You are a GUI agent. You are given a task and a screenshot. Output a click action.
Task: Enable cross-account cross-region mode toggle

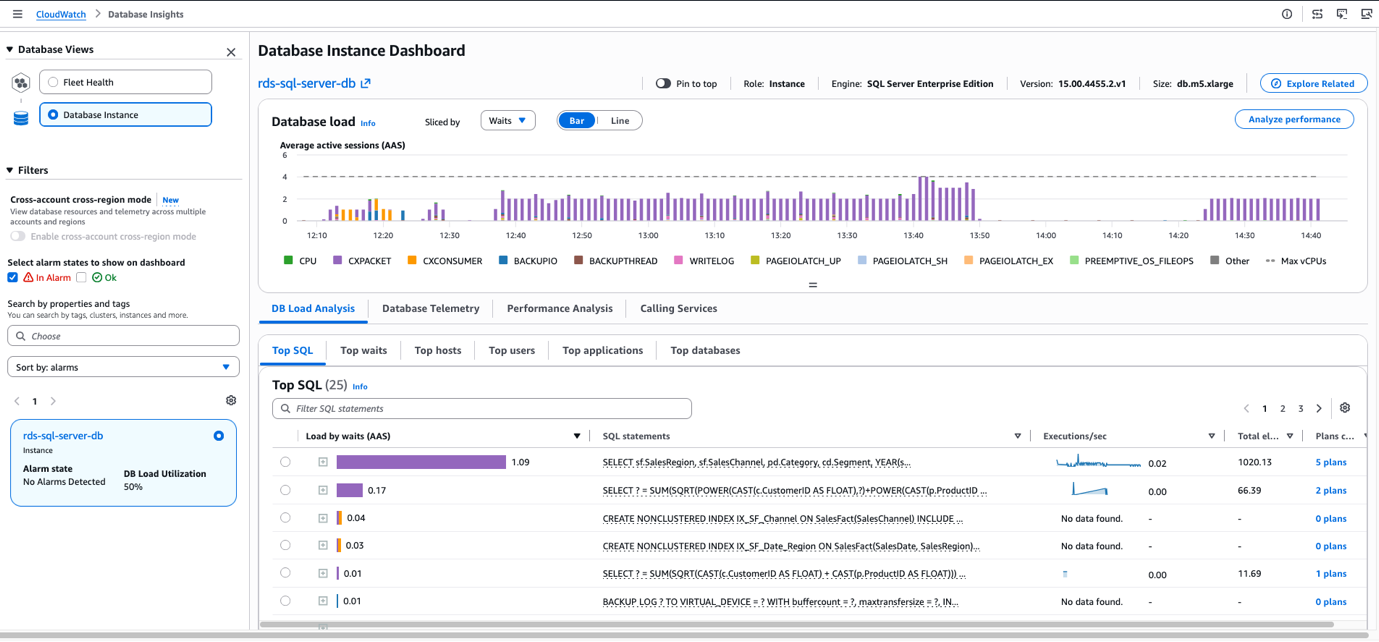[18, 237]
